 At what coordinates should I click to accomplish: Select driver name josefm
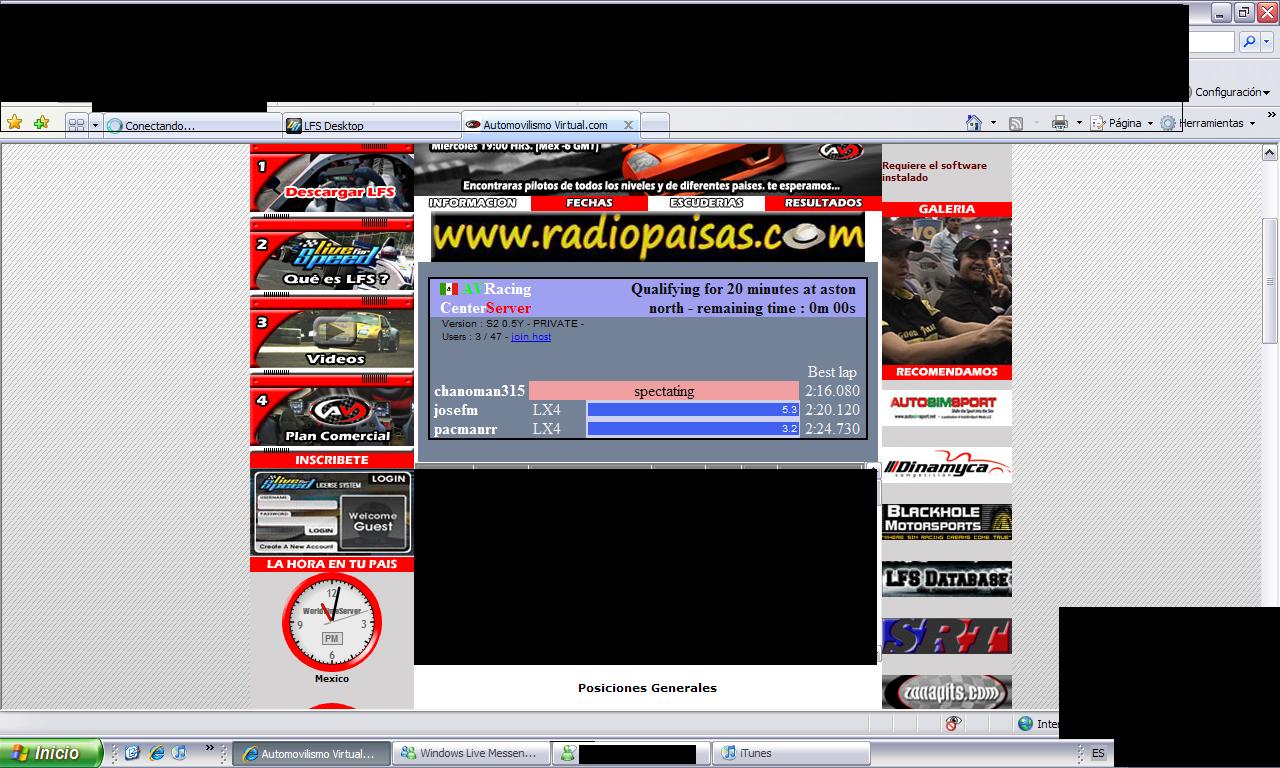click(456, 410)
